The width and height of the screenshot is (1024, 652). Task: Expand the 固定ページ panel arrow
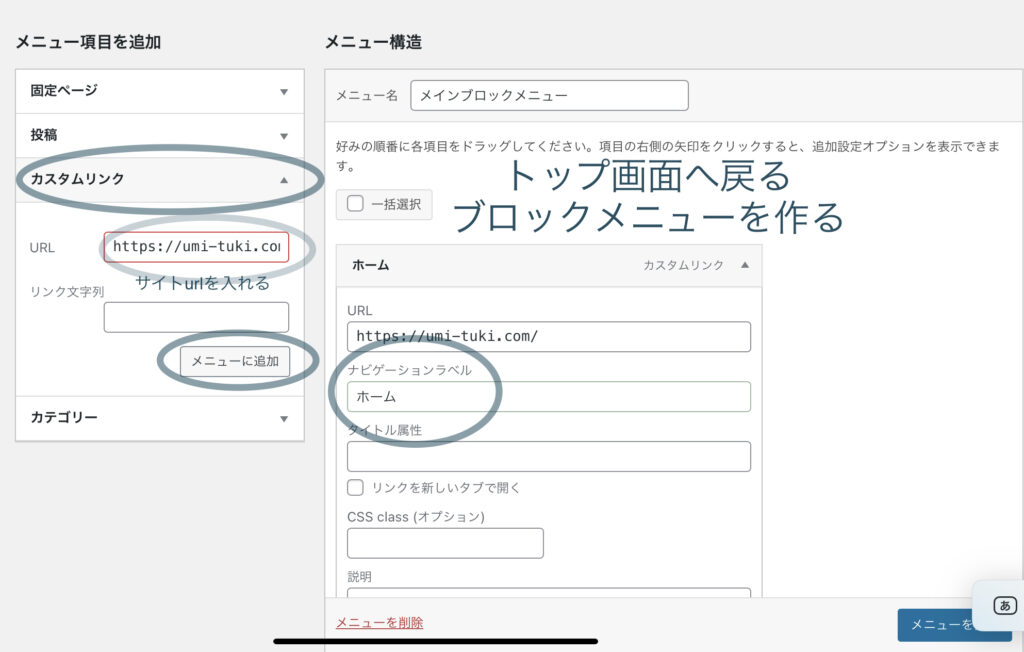point(284,92)
